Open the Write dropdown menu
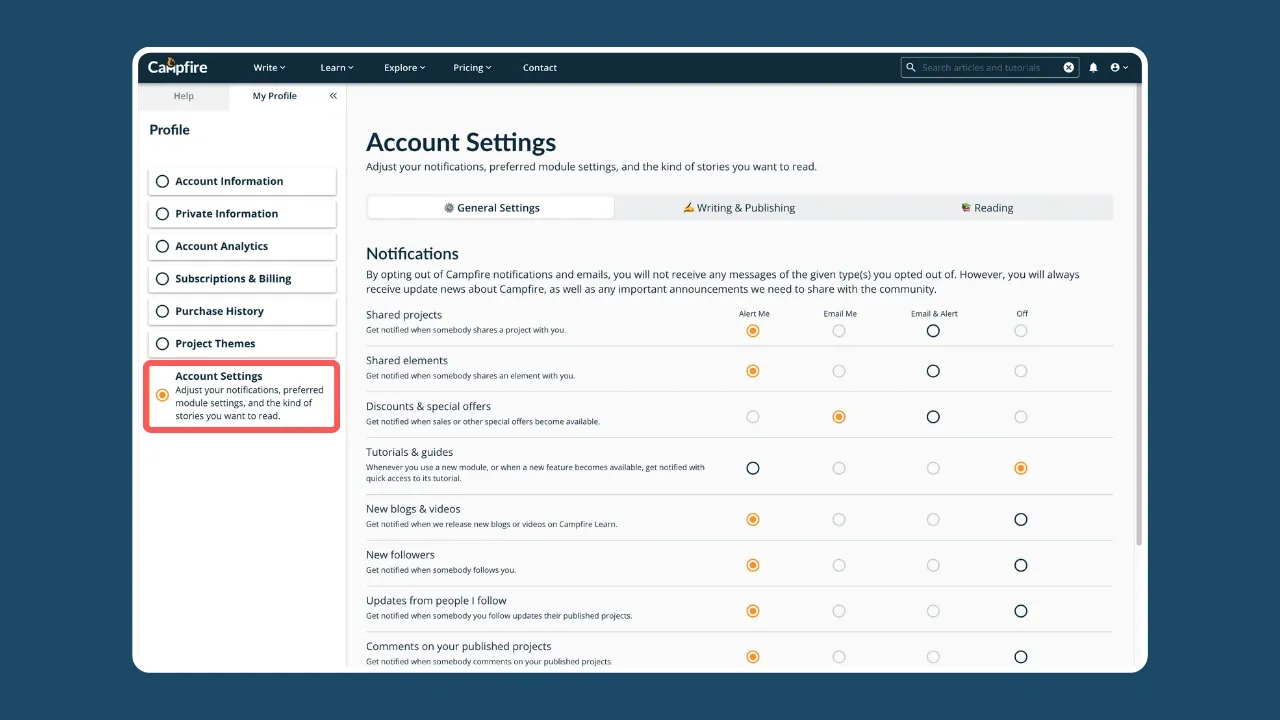1280x720 pixels. click(x=268, y=67)
